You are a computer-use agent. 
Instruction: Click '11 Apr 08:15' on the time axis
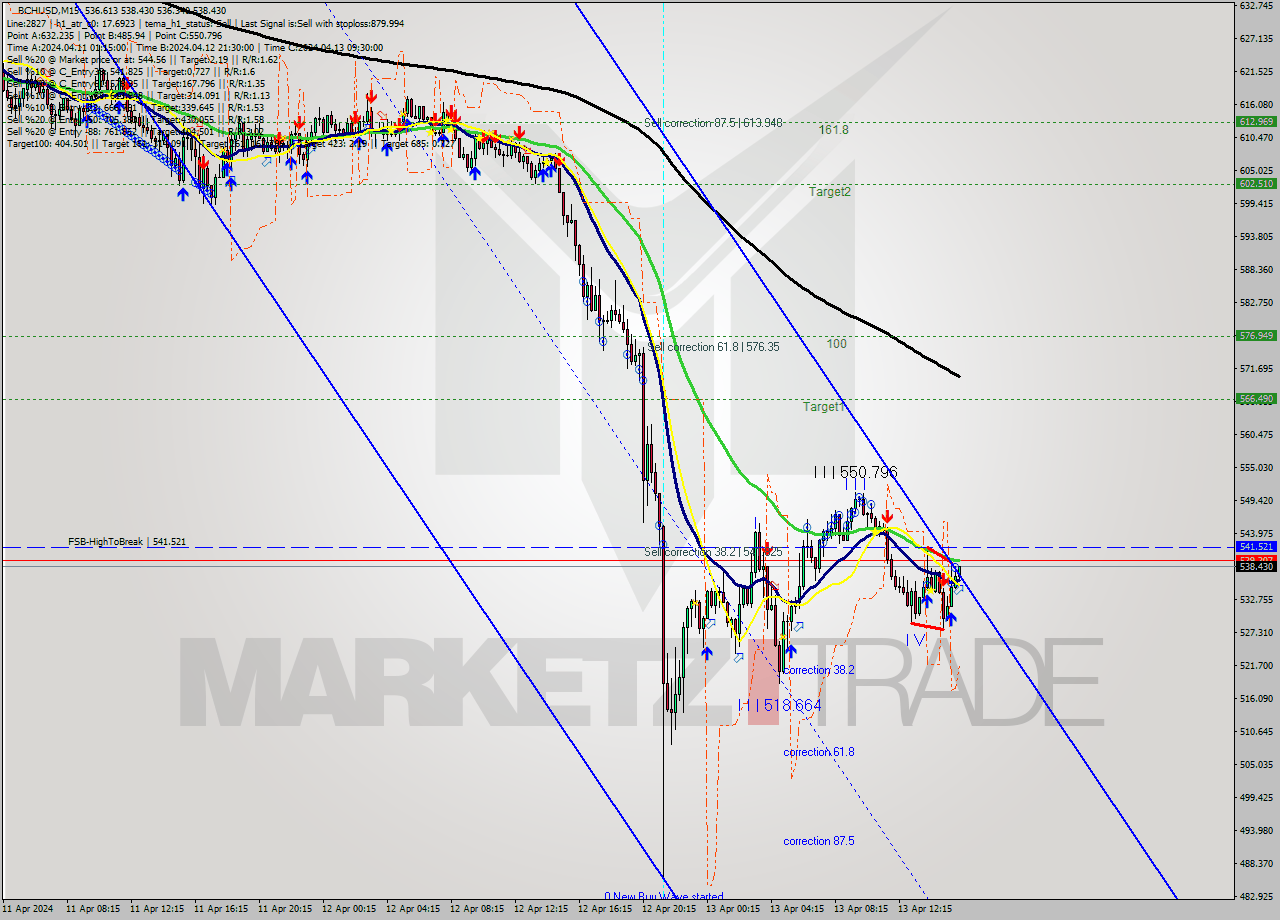(x=93, y=910)
